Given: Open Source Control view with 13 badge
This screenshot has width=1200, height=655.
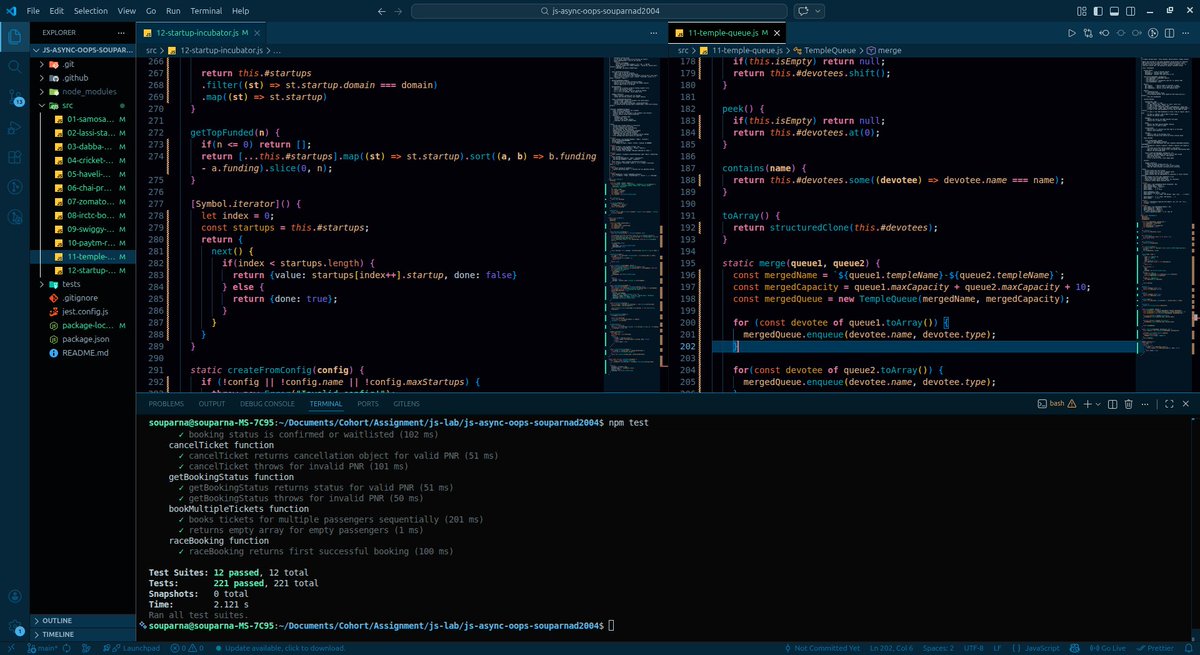Looking at the screenshot, I should tap(15, 97).
